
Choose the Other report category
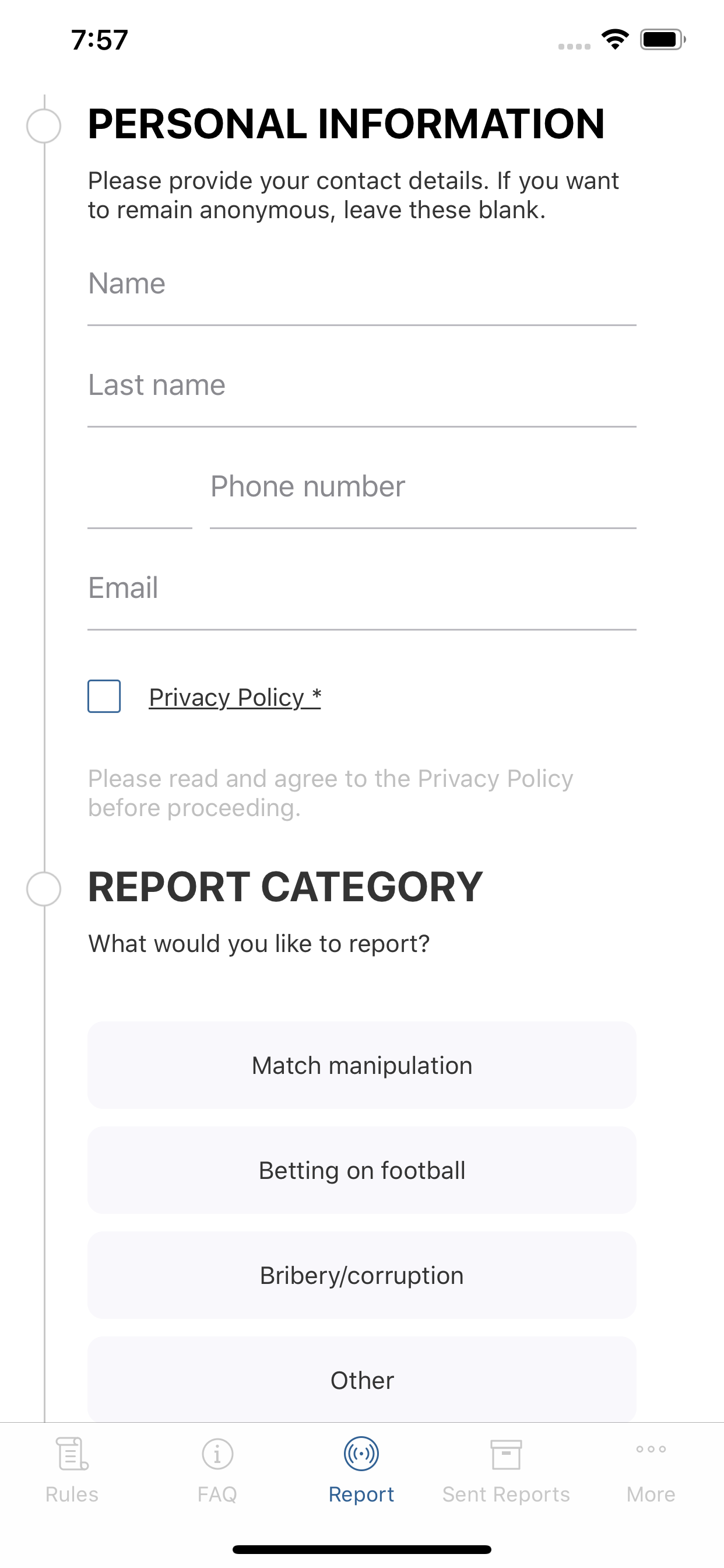[x=362, y=1380]
